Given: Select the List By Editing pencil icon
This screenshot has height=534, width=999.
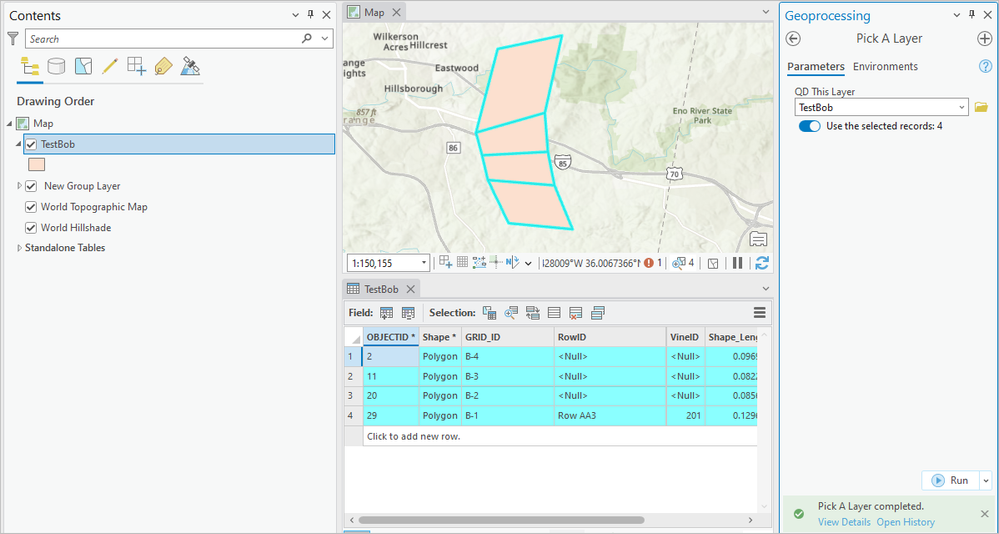Looking at the screenshot, I should click(x=110, y=67).
